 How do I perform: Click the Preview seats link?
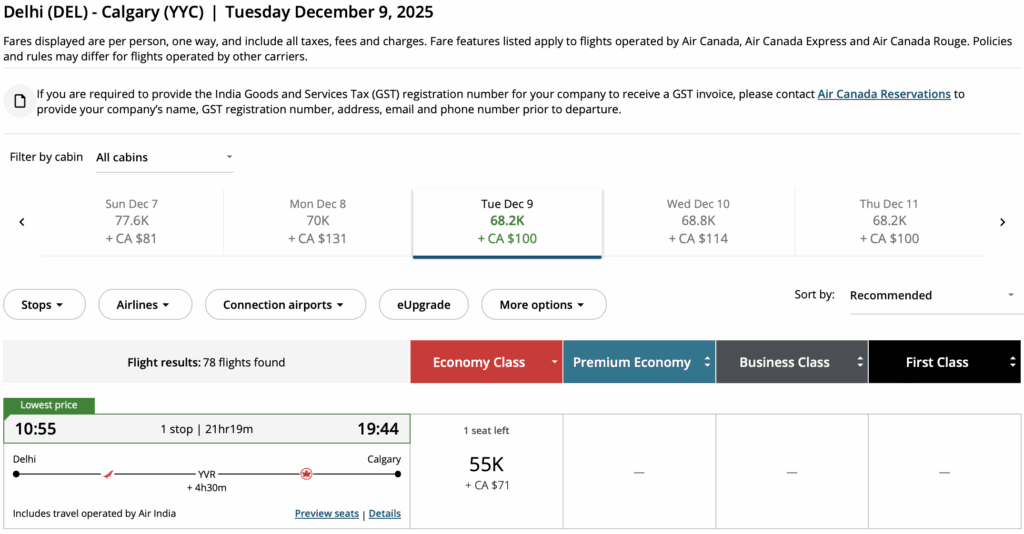point(326,514)
